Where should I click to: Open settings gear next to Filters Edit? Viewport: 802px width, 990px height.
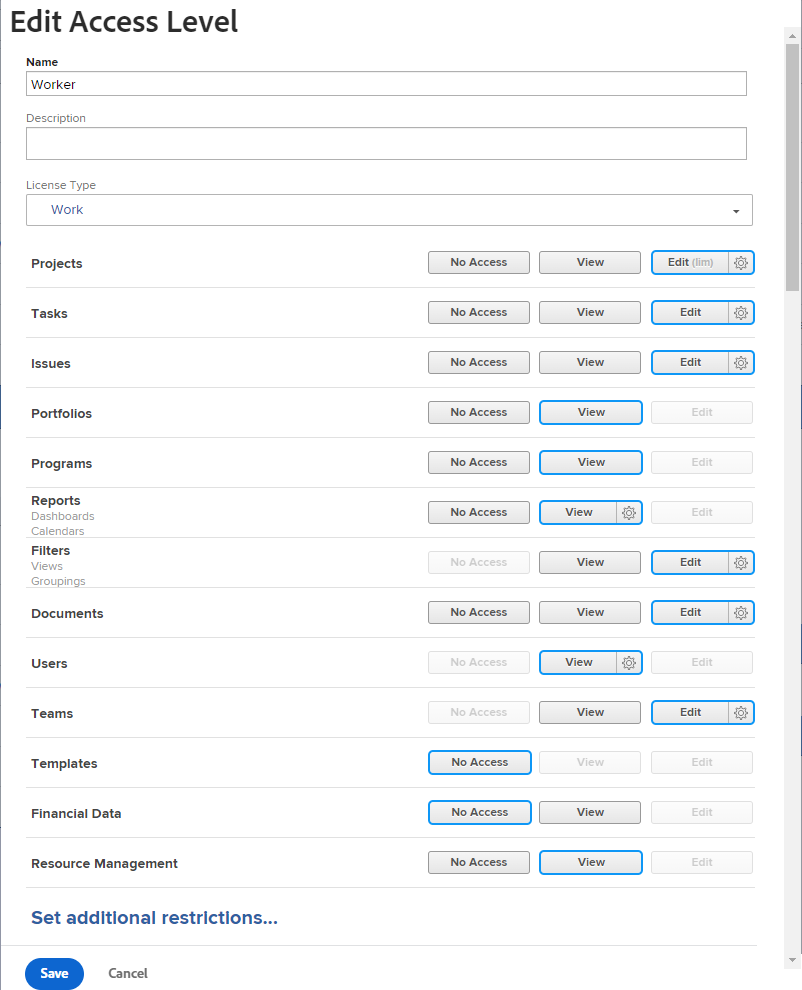(740, 562)
